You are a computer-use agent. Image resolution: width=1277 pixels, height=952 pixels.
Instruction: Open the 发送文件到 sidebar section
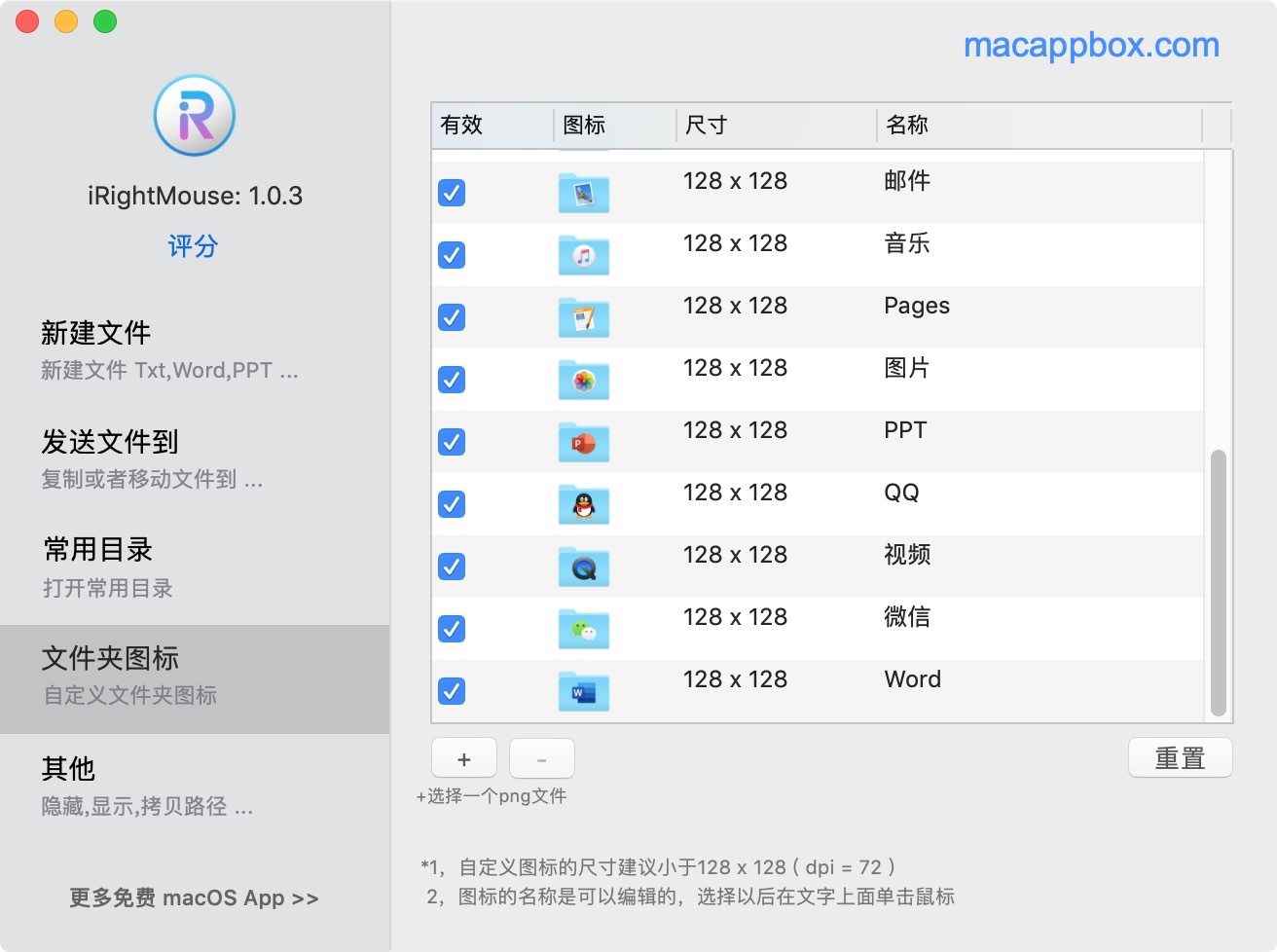[195, 460]
